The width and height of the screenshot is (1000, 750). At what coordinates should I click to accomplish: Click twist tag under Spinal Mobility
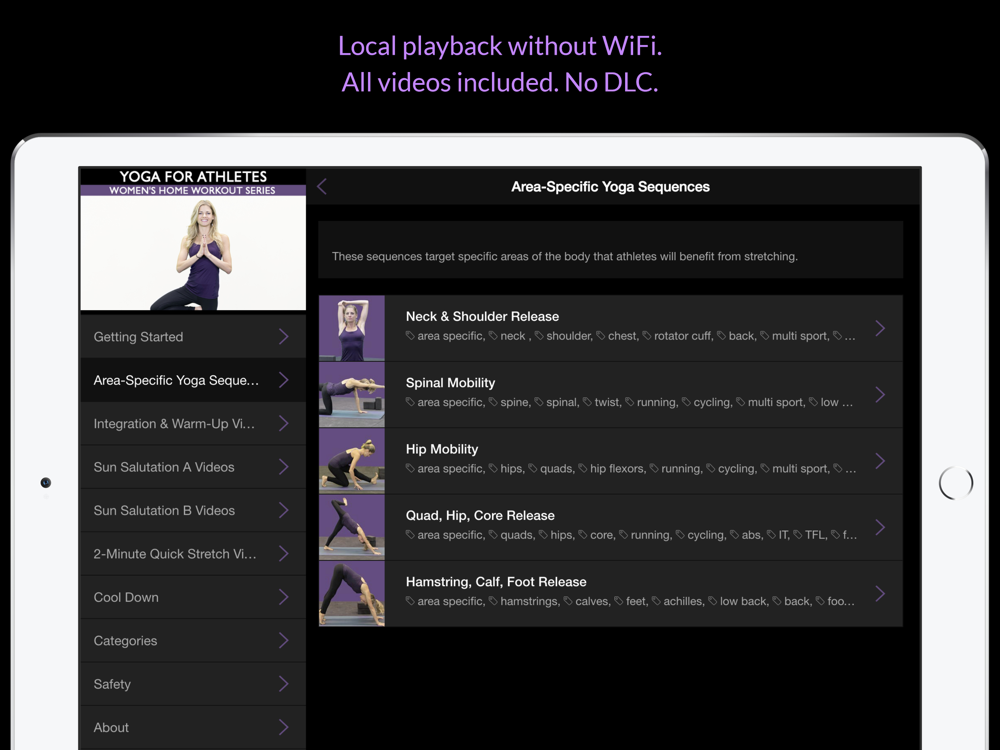[x=601, y=402]
